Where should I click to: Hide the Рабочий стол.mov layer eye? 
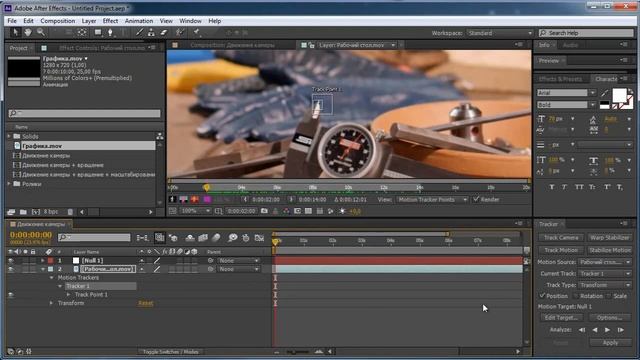coord(11,269)
